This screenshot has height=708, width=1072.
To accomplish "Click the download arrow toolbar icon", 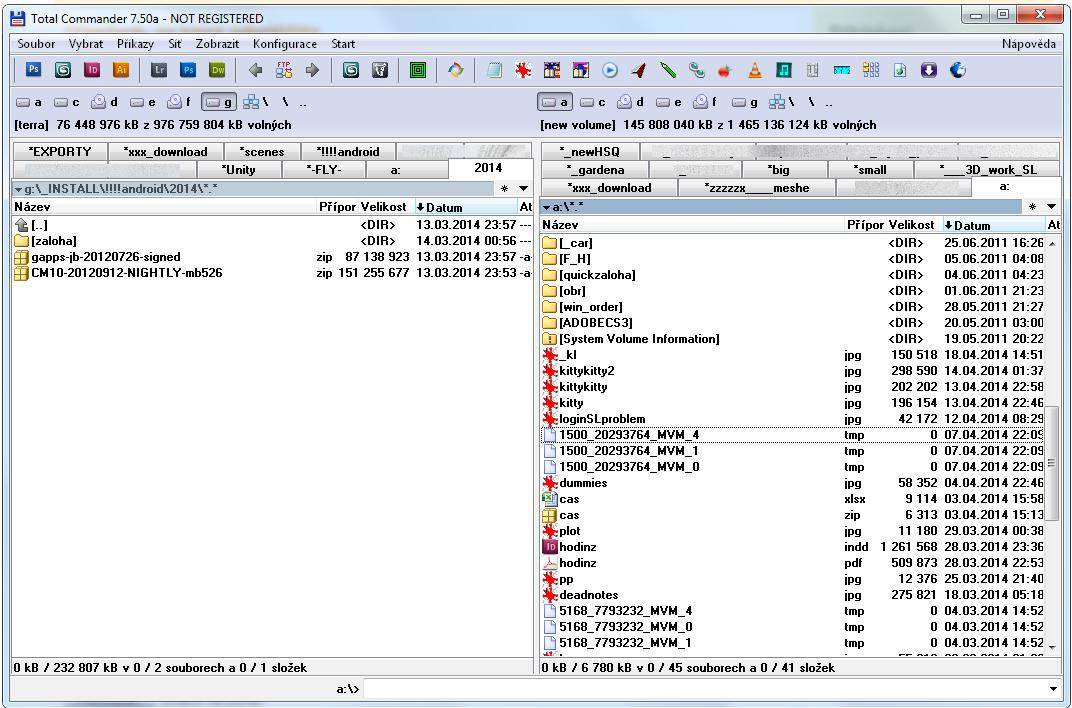I will [928, 70].
